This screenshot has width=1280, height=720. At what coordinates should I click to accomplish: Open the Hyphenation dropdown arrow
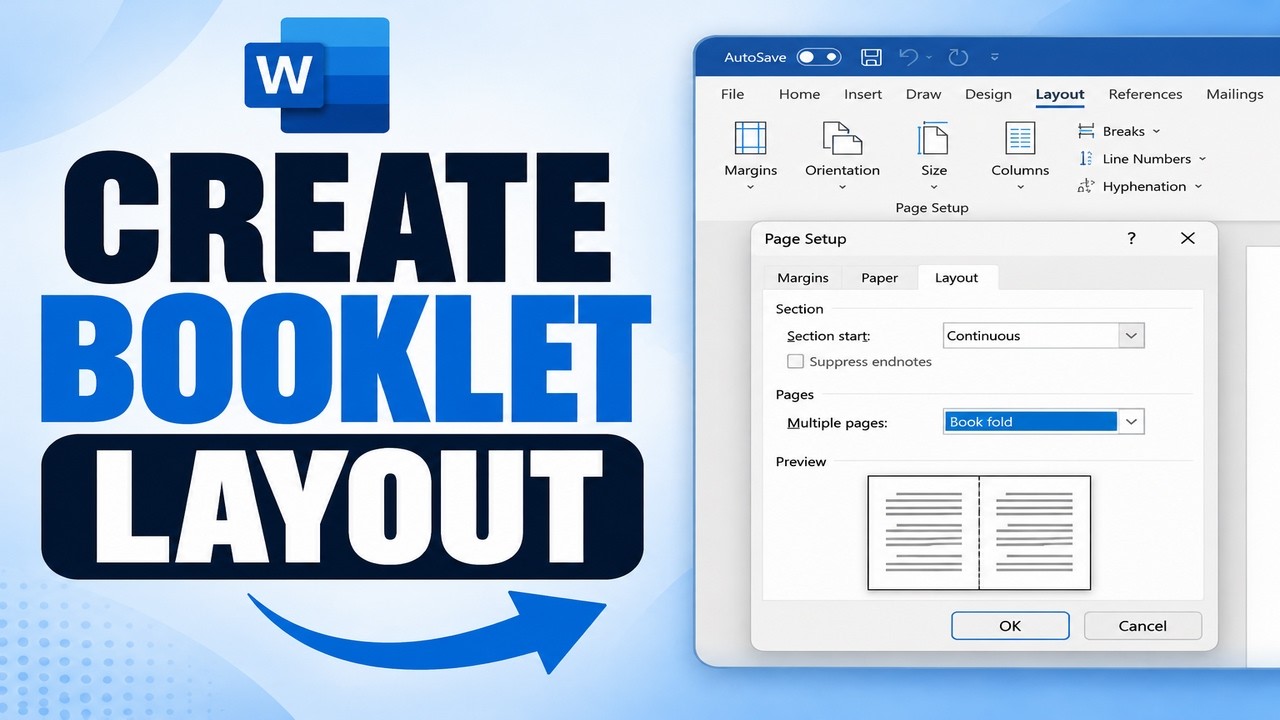click(x=1198, y=187)
